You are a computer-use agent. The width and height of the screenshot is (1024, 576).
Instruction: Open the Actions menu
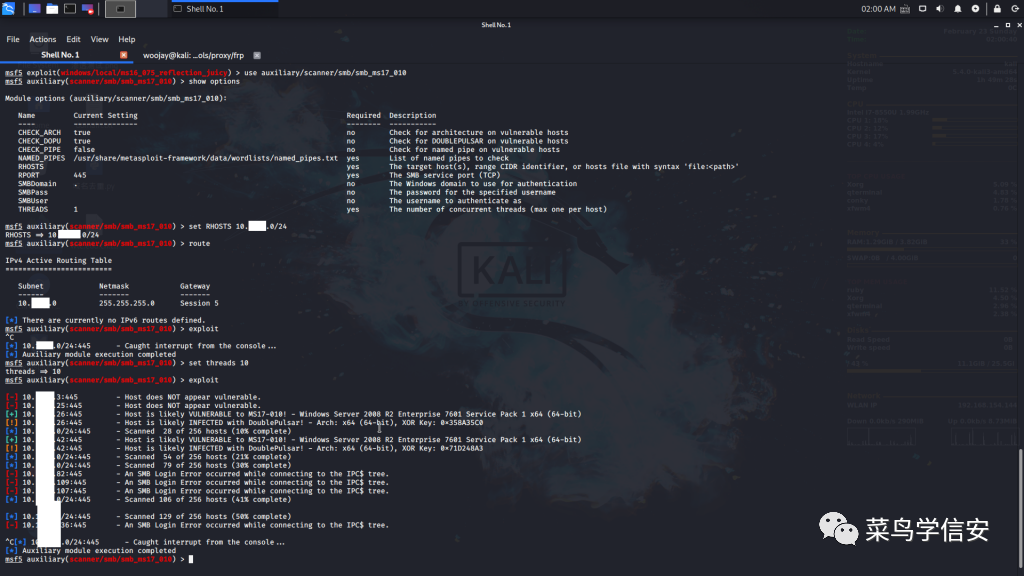click(x=42, y=39)
